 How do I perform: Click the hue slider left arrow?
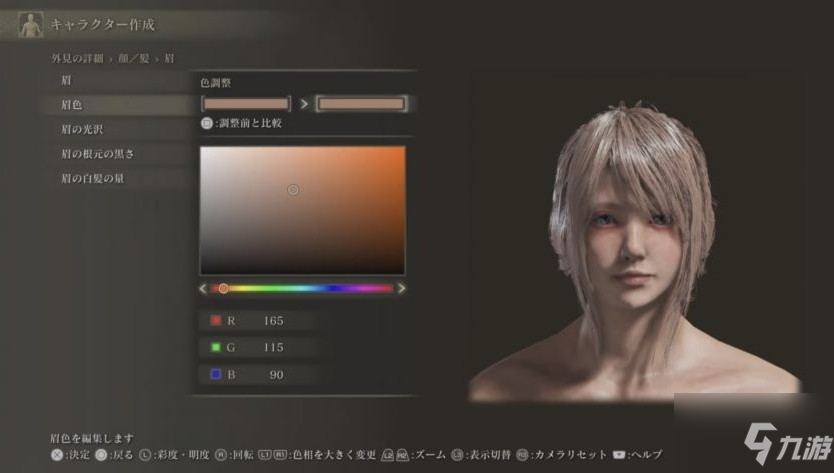point(203,288)
